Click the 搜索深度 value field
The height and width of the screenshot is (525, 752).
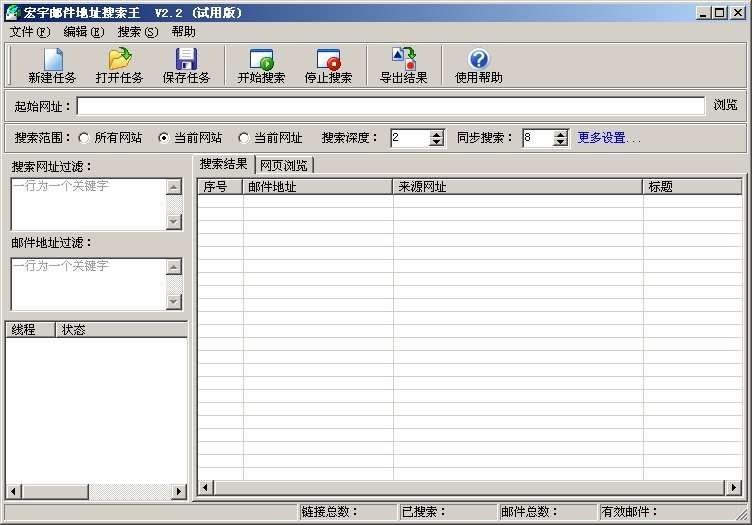click(410, 138)
